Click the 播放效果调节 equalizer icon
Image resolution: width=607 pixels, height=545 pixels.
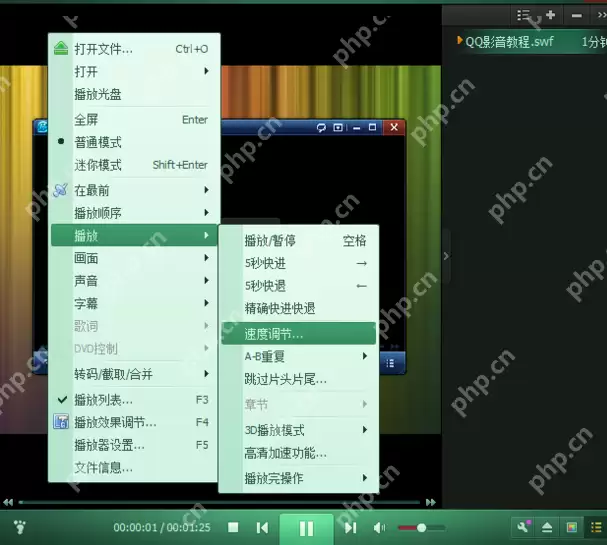pyautogui.click(x=61, y=422)
